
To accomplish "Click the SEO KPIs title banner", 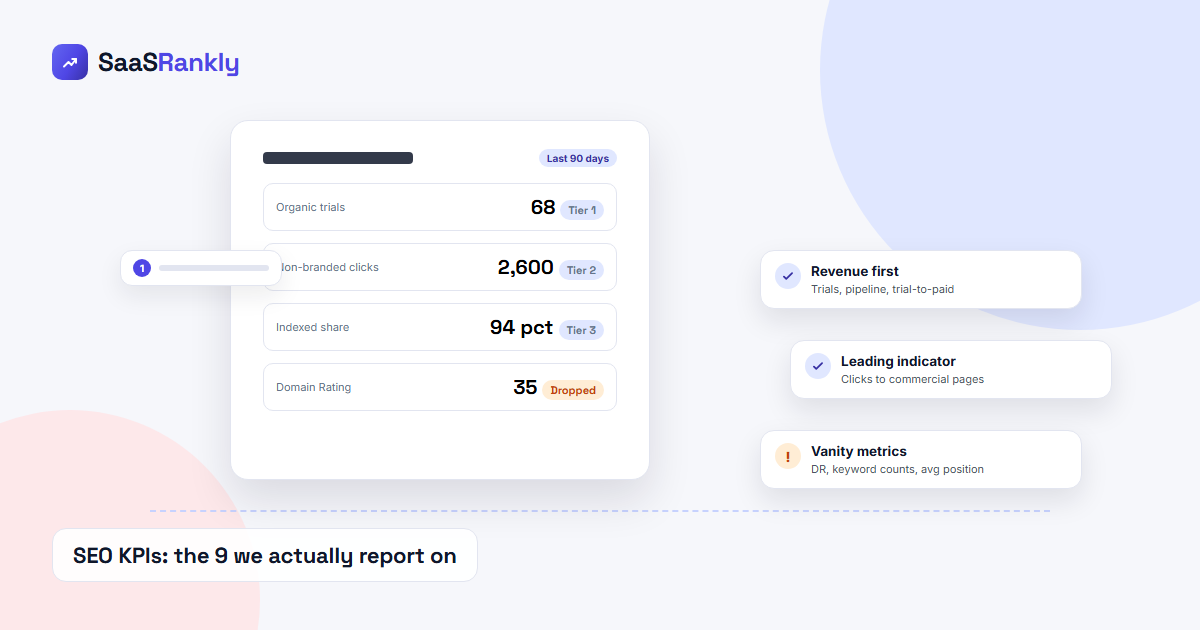I will [x=265, y=555].
